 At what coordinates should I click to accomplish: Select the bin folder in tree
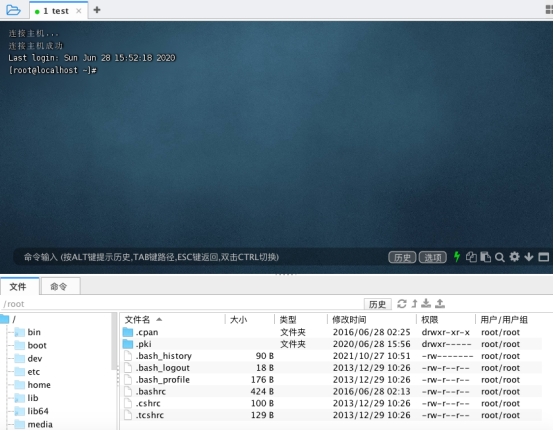[28, 332]
